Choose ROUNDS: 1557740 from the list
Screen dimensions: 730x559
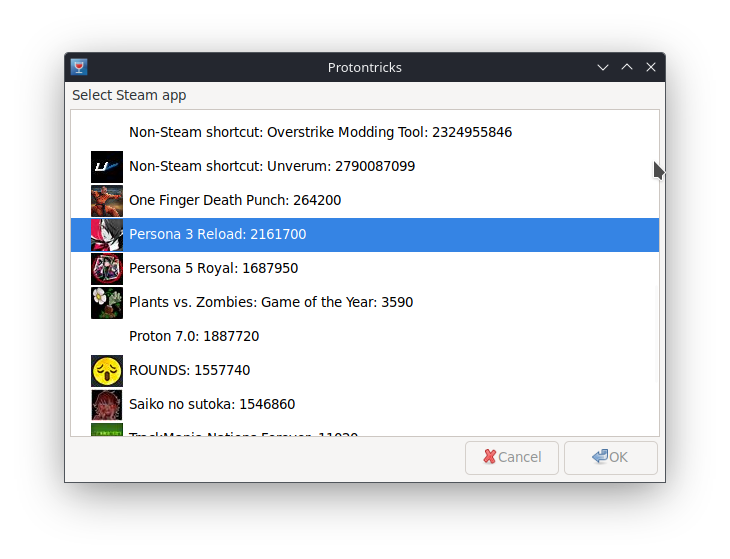[365, 370]
